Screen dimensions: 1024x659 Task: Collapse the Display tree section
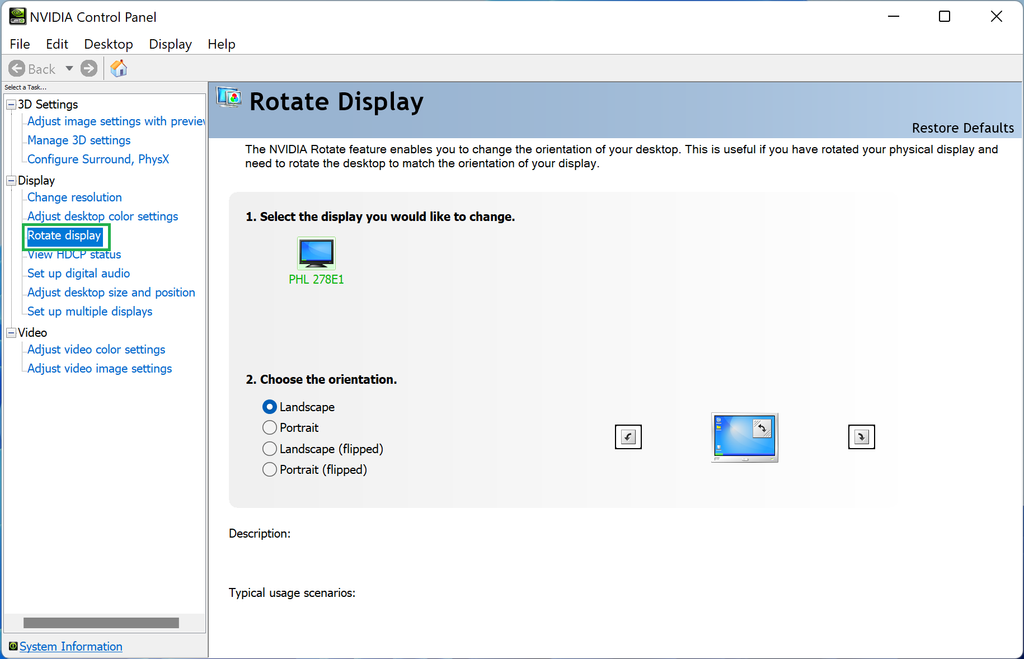(x=10, y=180)
